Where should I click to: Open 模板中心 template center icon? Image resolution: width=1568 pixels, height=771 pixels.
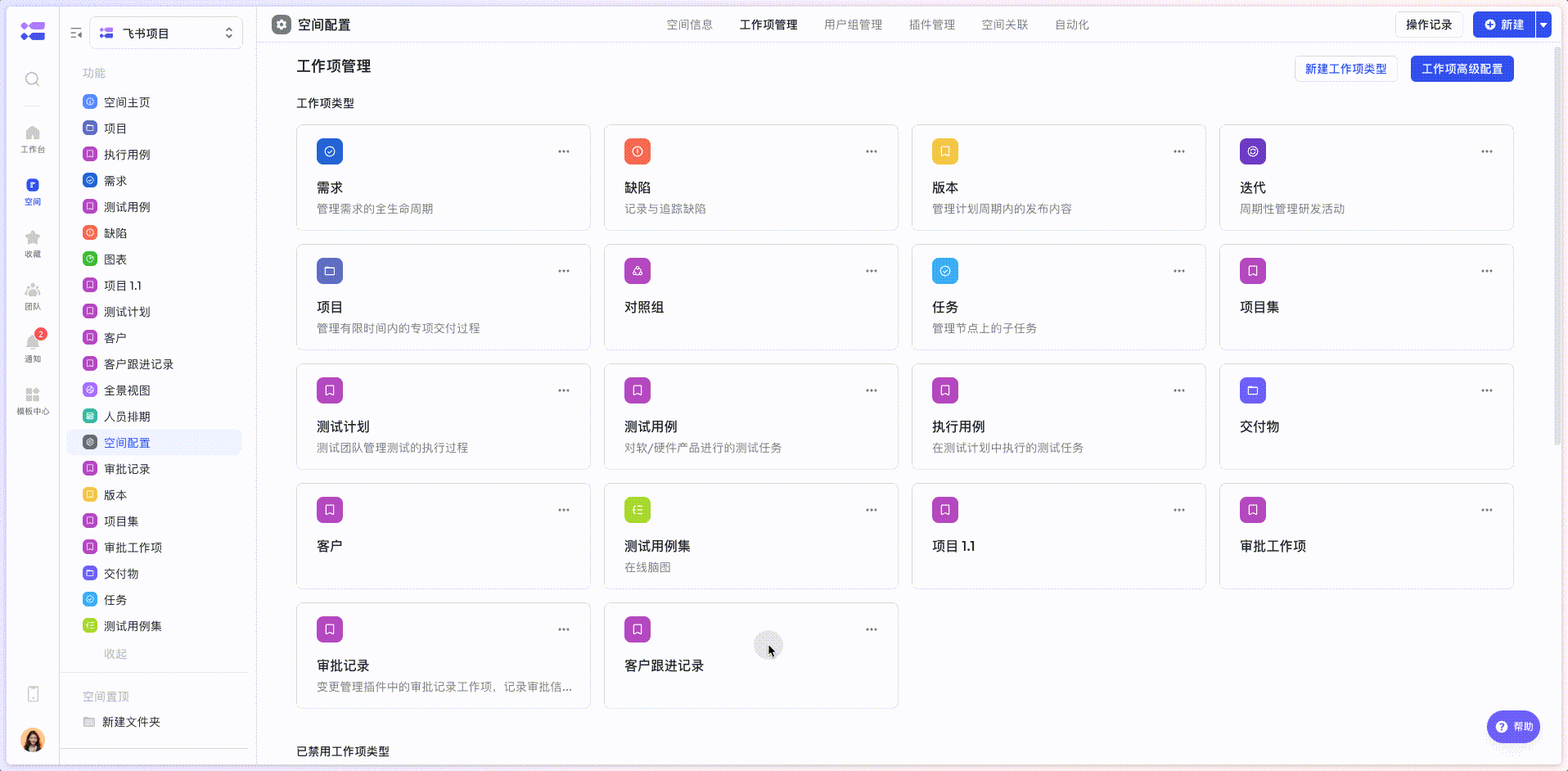pyautogui.click(x=33, y=401)
